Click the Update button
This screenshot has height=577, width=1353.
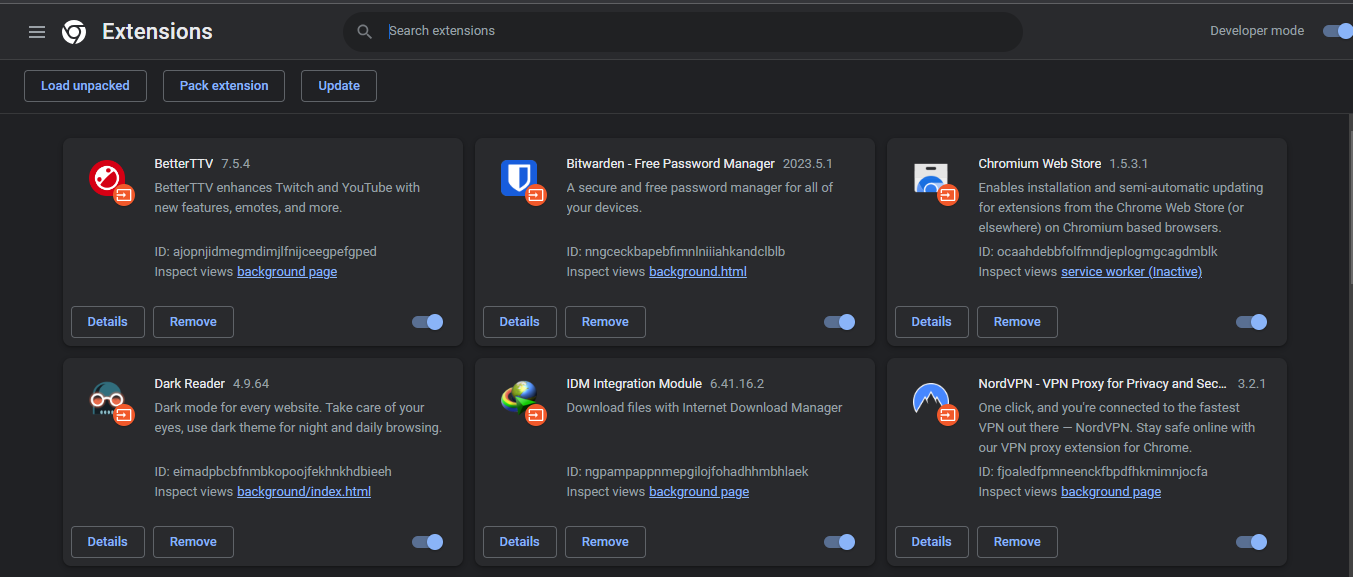338,85
